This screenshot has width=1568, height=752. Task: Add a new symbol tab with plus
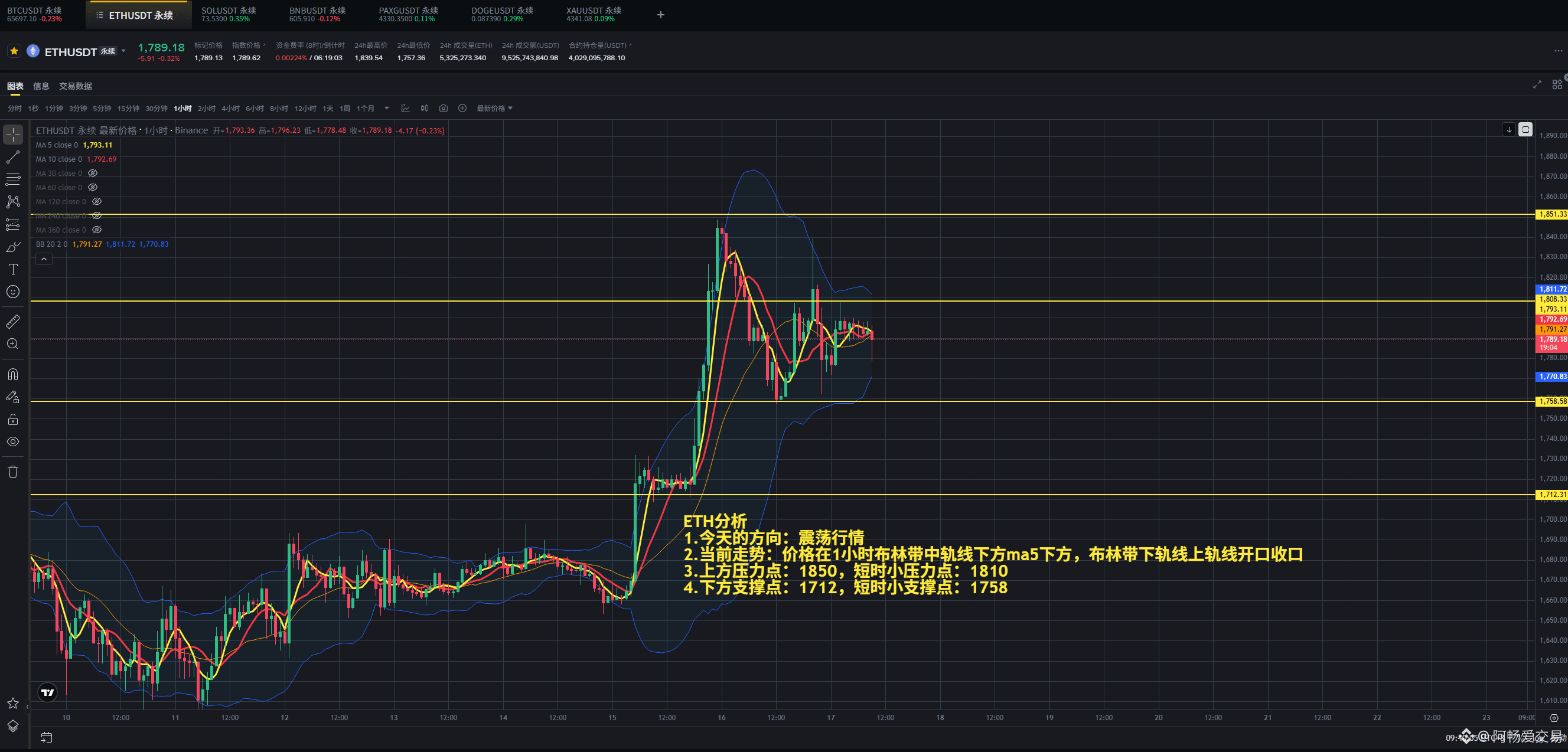[660, 15]
